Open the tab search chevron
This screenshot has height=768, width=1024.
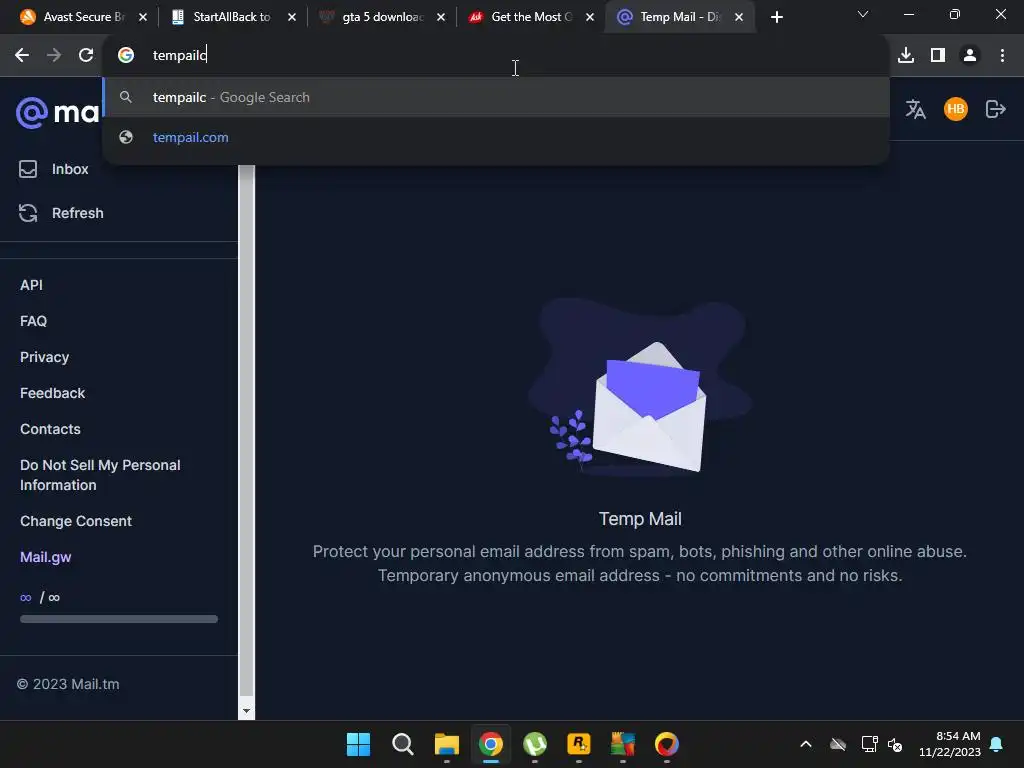tap(863, 14)
